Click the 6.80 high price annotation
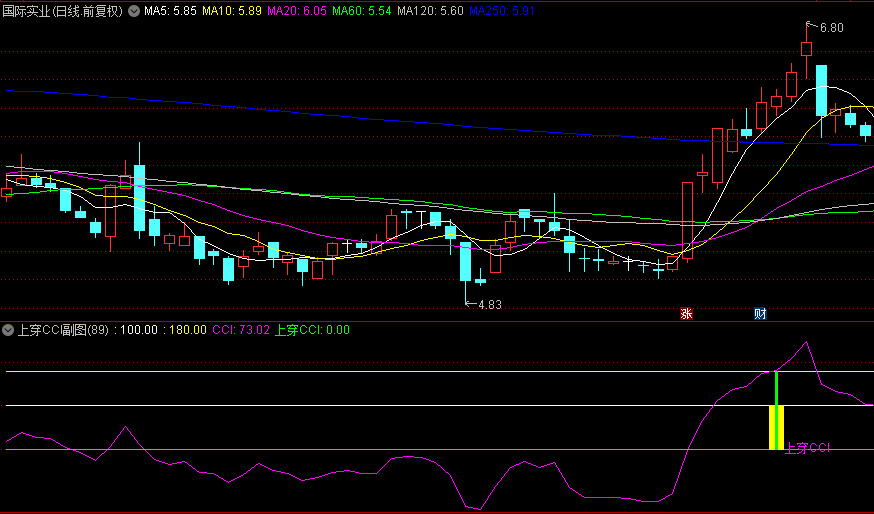 pos(832,28)
